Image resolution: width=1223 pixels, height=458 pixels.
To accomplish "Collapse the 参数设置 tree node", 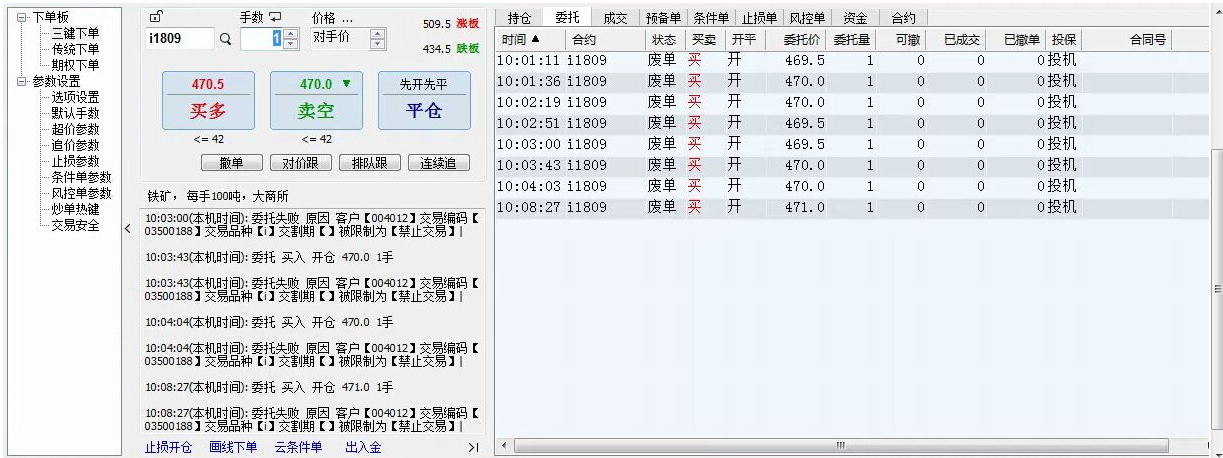I will coord(22,81).
